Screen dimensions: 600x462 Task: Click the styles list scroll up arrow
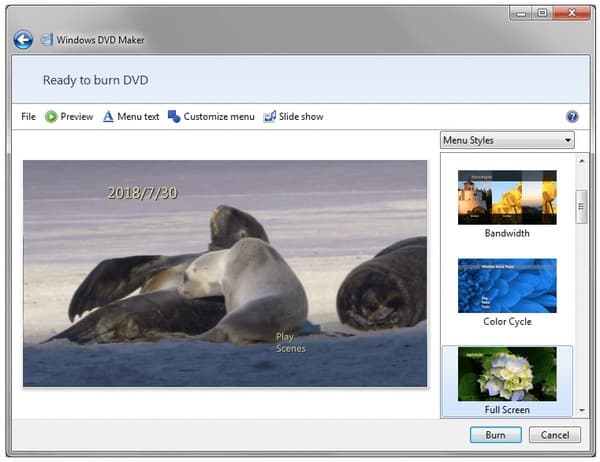pos(582,161)
